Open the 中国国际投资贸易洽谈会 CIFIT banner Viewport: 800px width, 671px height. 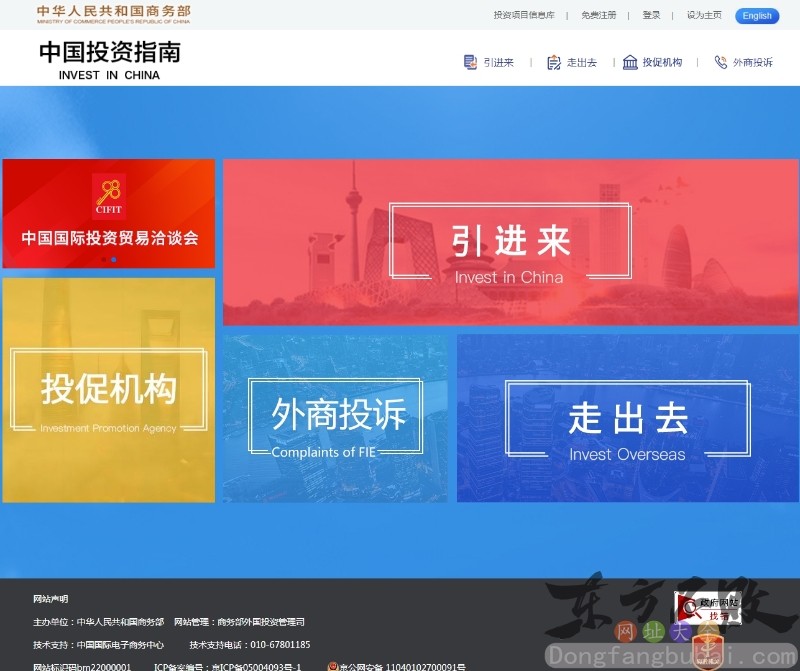[109, 213]
